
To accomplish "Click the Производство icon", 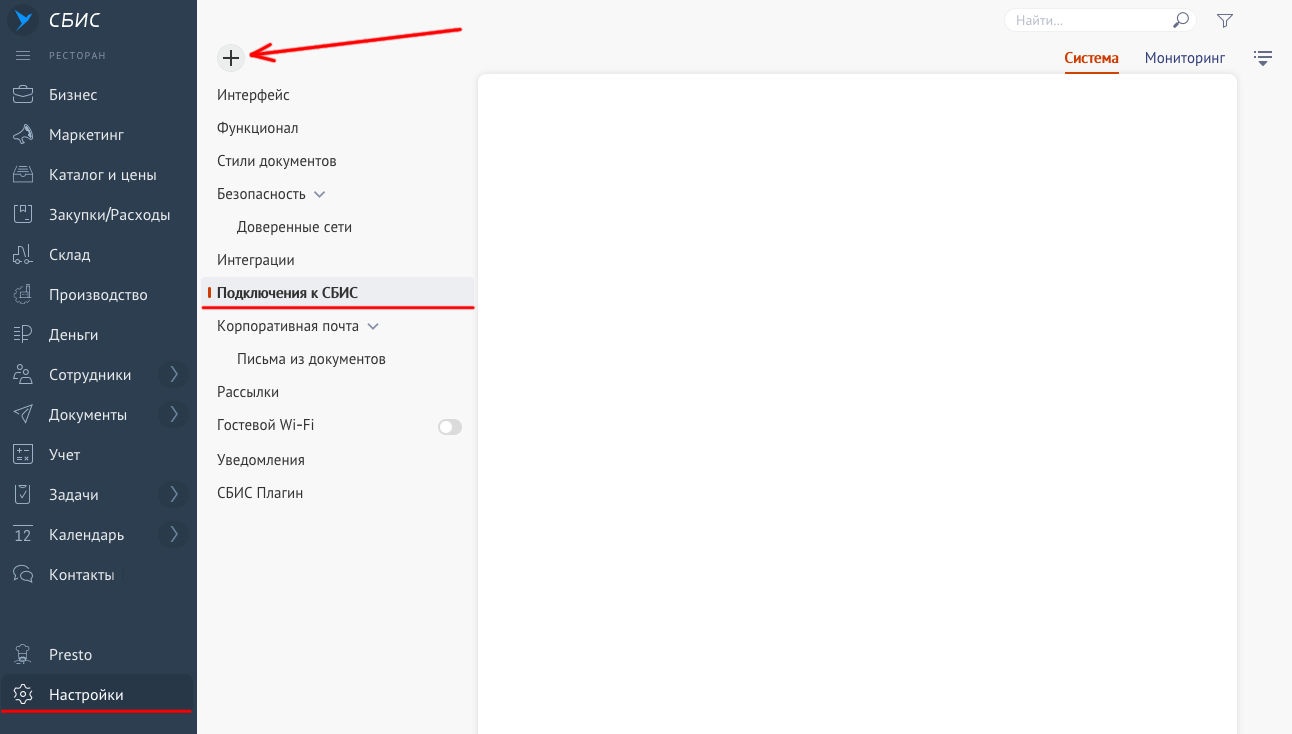I will point(23,295).
